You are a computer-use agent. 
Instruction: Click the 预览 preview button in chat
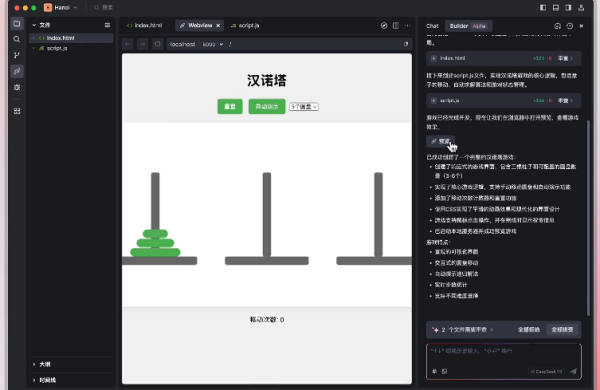click(440, 141)
